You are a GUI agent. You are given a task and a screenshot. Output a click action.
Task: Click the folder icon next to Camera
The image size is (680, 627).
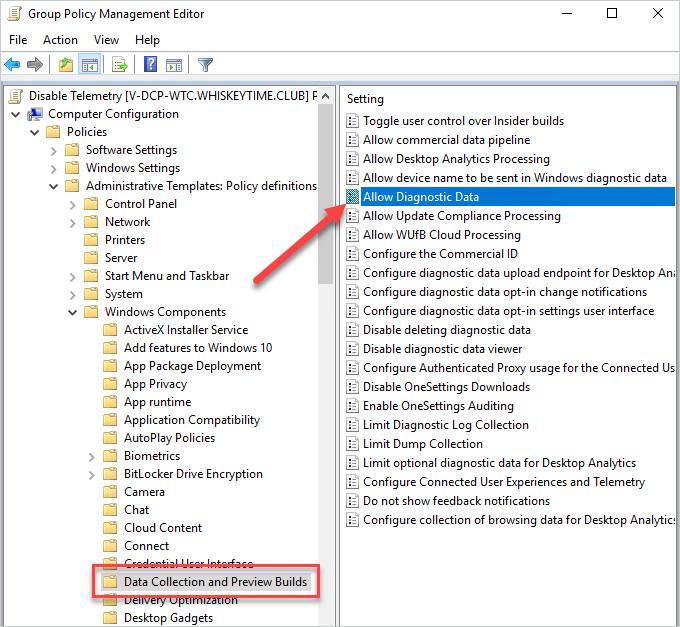110,492
